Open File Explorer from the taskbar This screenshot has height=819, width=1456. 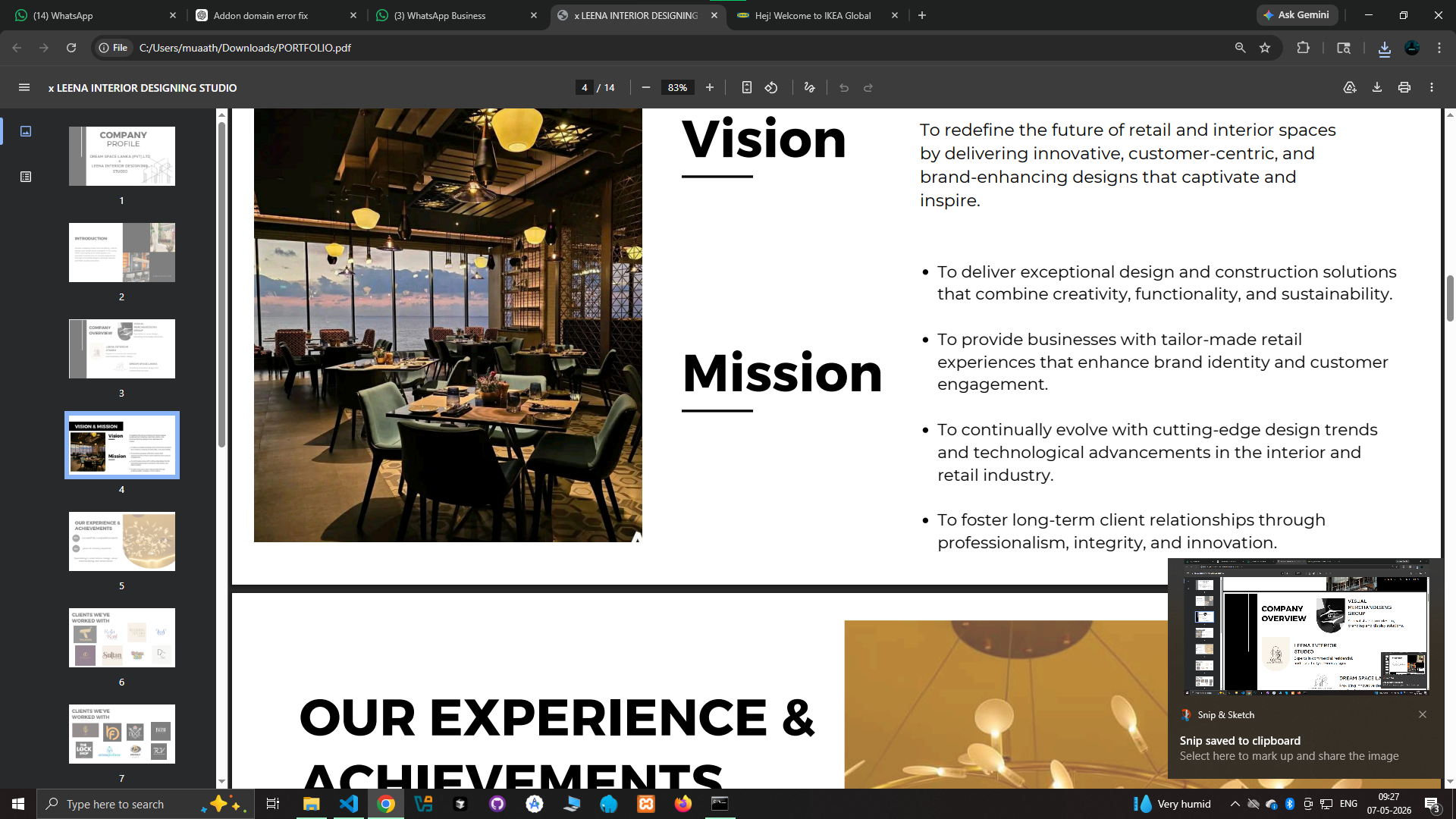(x=312, y=804)
